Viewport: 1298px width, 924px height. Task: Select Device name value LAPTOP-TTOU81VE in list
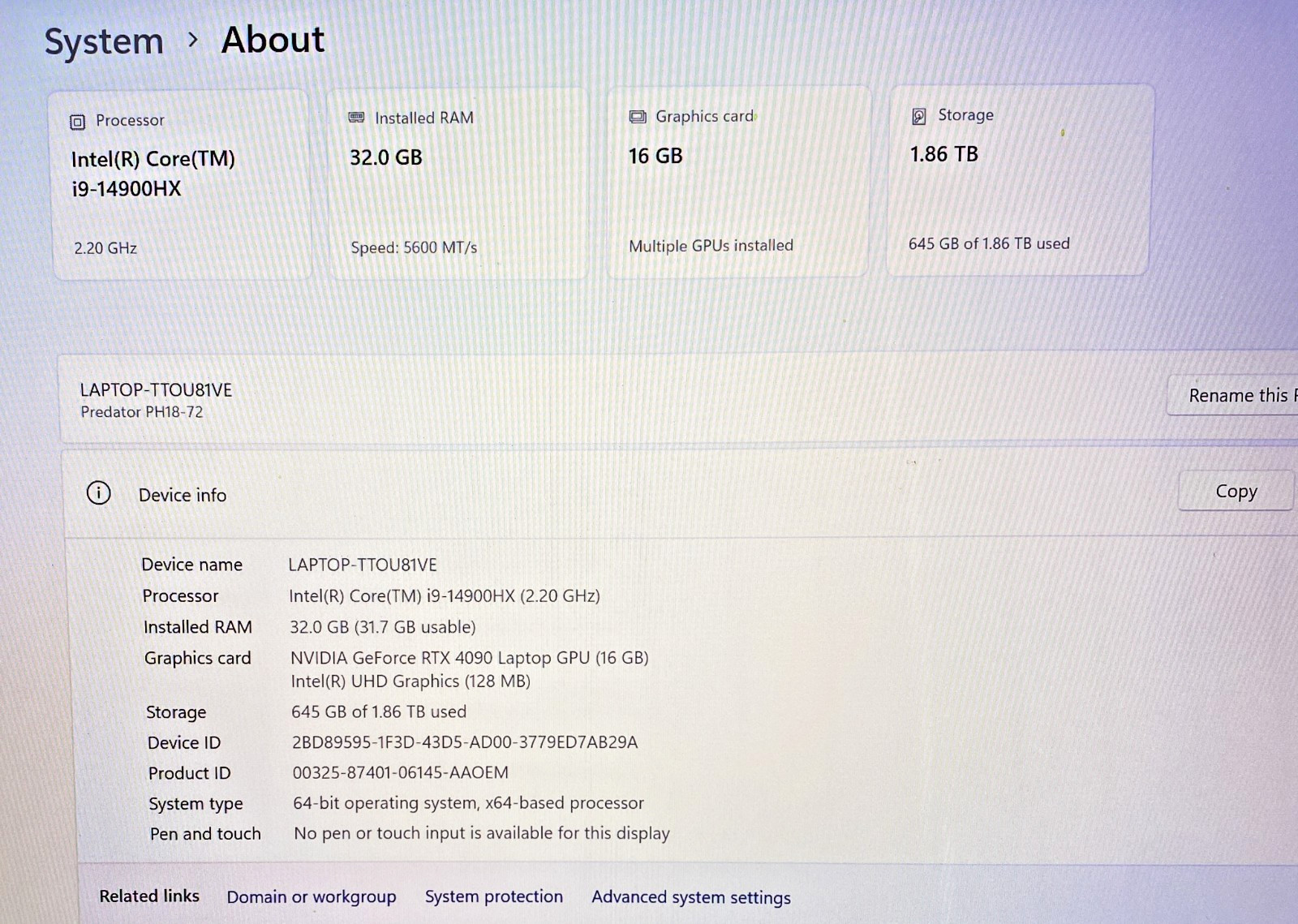coord(363,565)
